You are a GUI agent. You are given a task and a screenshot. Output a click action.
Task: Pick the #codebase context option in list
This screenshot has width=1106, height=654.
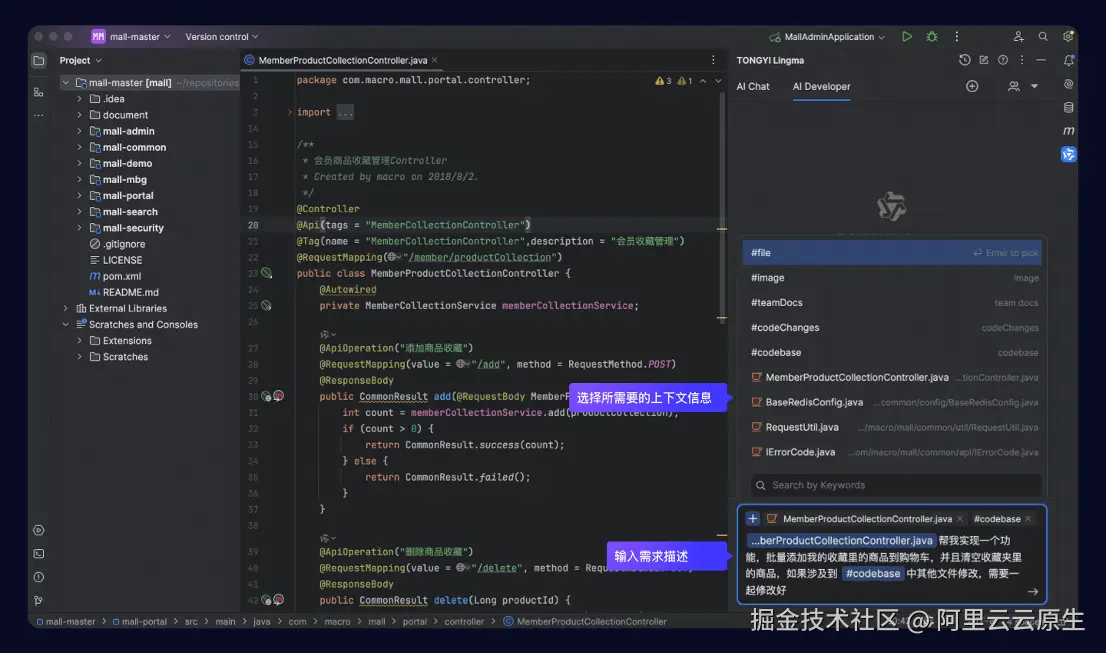[x=892, y=353]
